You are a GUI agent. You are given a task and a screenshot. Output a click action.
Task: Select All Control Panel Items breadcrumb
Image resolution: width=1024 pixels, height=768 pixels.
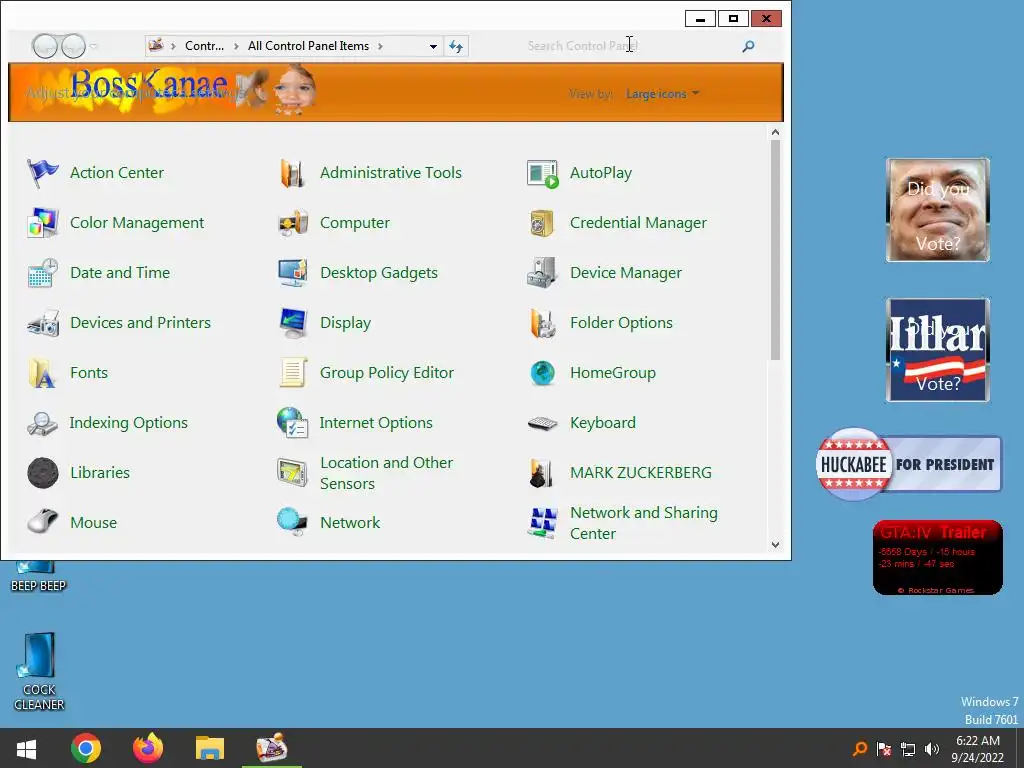[308, 46]
